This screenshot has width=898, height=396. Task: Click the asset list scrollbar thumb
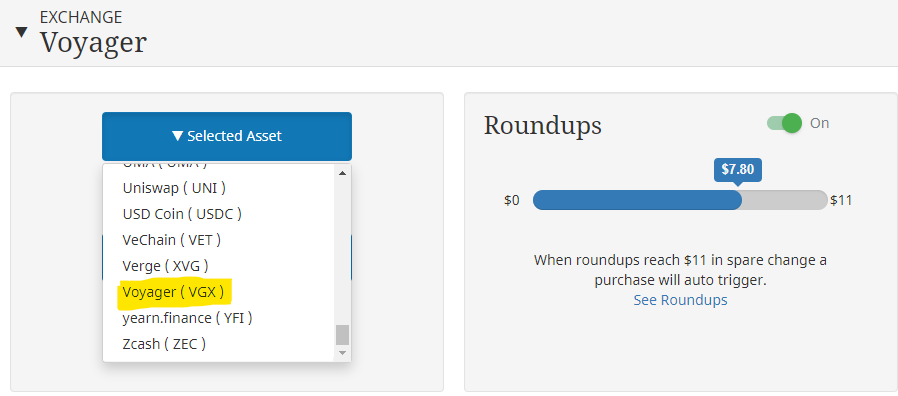tap(342, 335)
